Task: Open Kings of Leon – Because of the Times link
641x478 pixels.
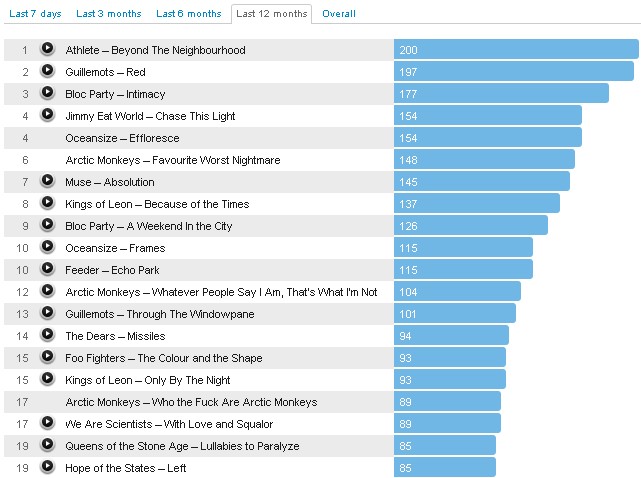Action: coord(157,204)
